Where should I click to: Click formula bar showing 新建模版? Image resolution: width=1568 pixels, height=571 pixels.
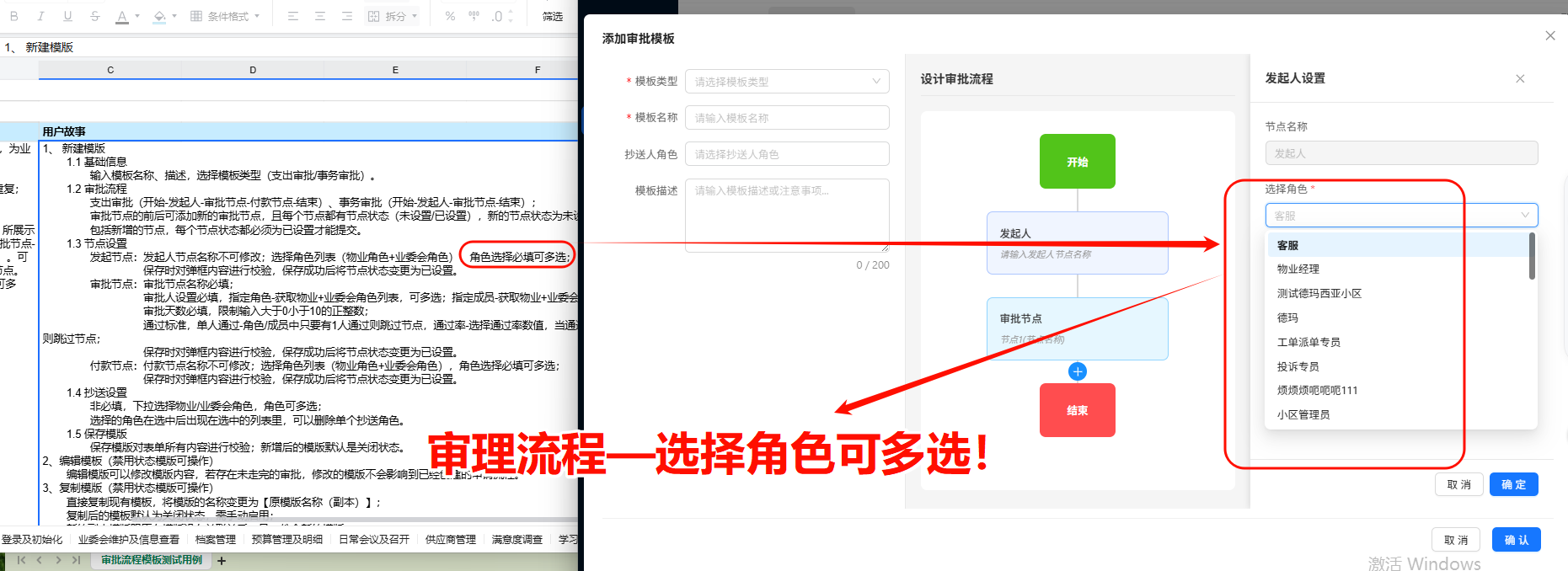[289, 47]
